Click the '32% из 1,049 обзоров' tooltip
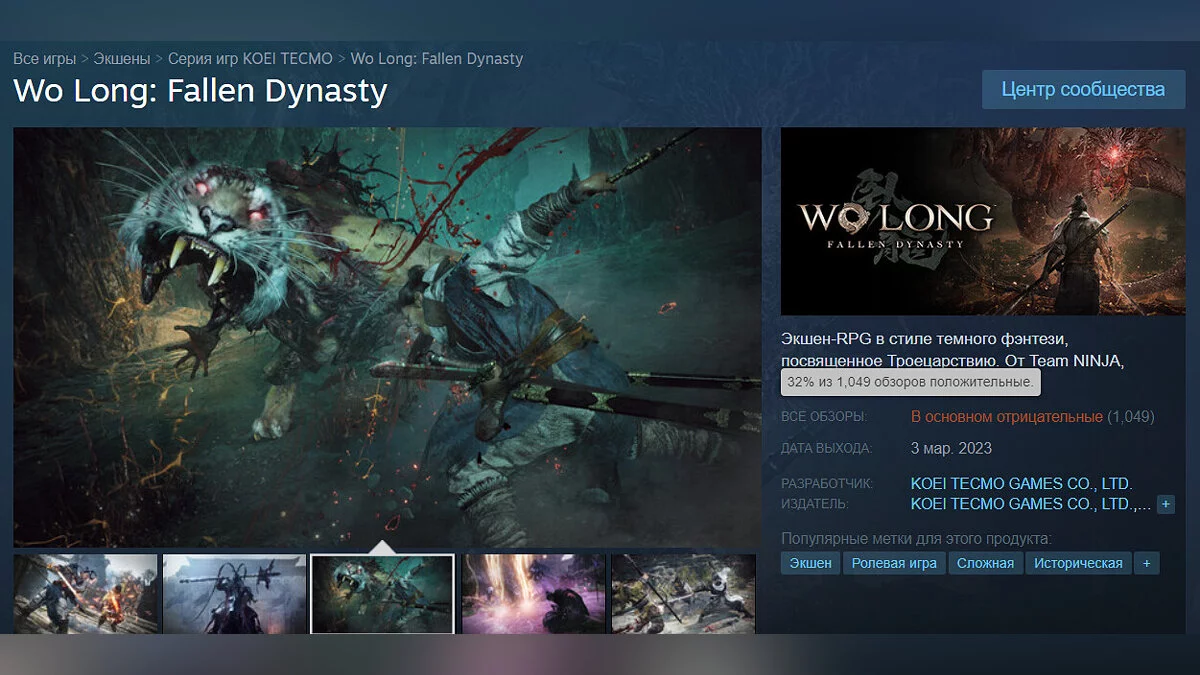This screenshot has width=1200, height=675. [911, 382]
